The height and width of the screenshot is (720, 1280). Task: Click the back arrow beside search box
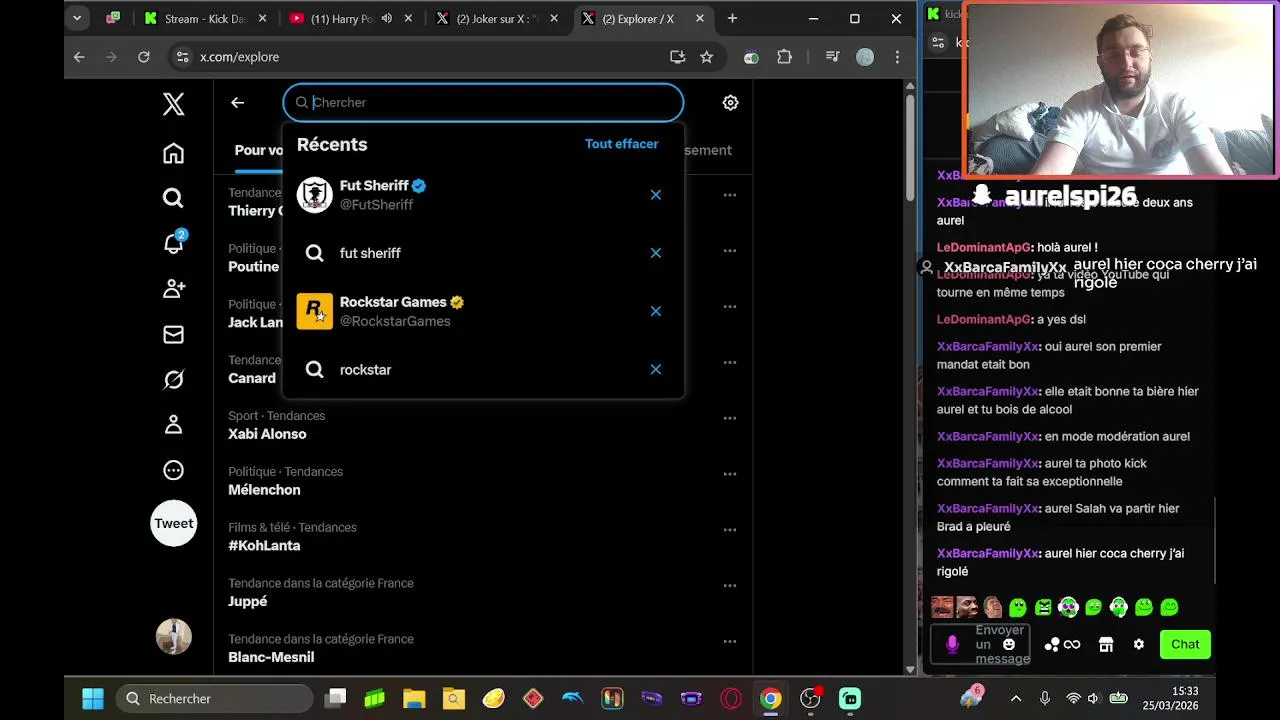tap(237, 102)
